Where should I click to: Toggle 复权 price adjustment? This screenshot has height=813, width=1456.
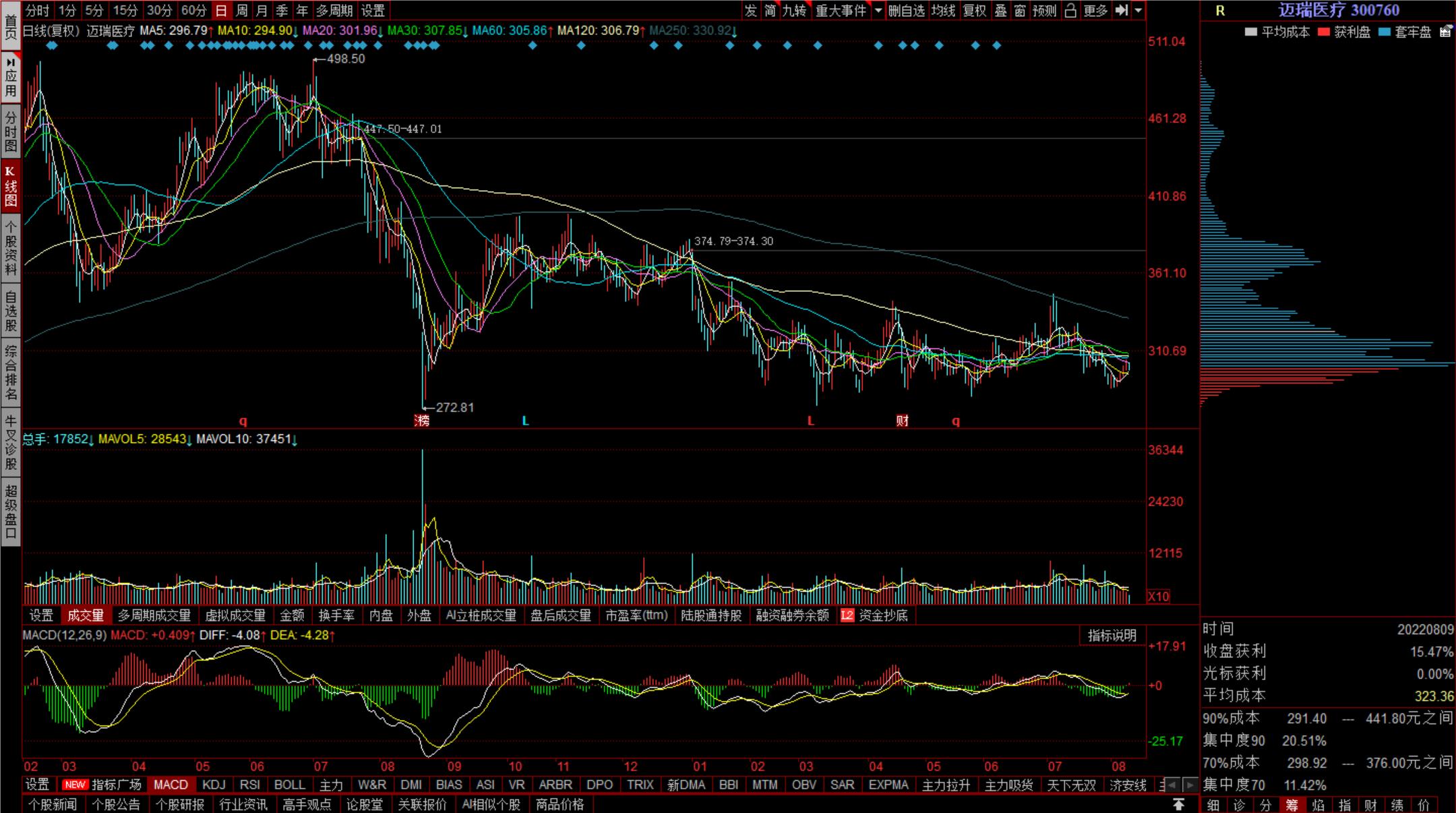(974, 10)
